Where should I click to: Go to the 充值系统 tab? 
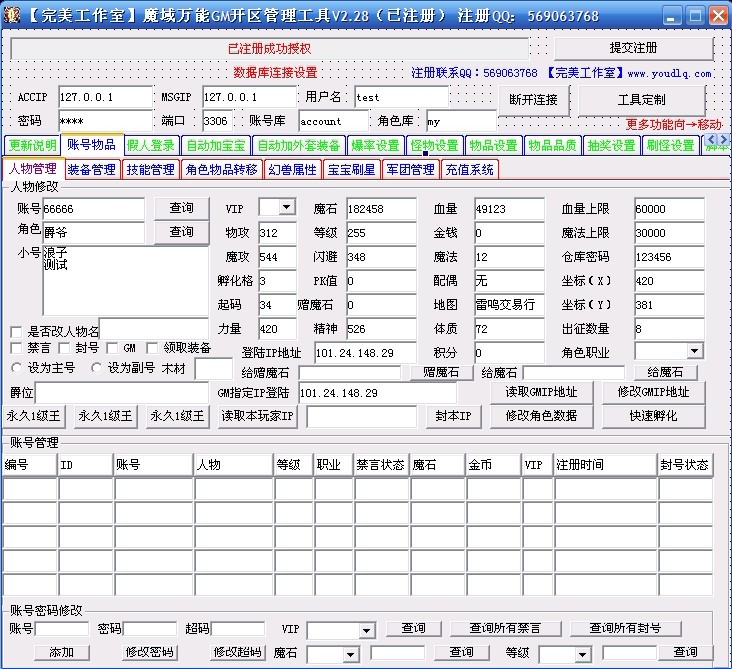[x=469, y=170]
